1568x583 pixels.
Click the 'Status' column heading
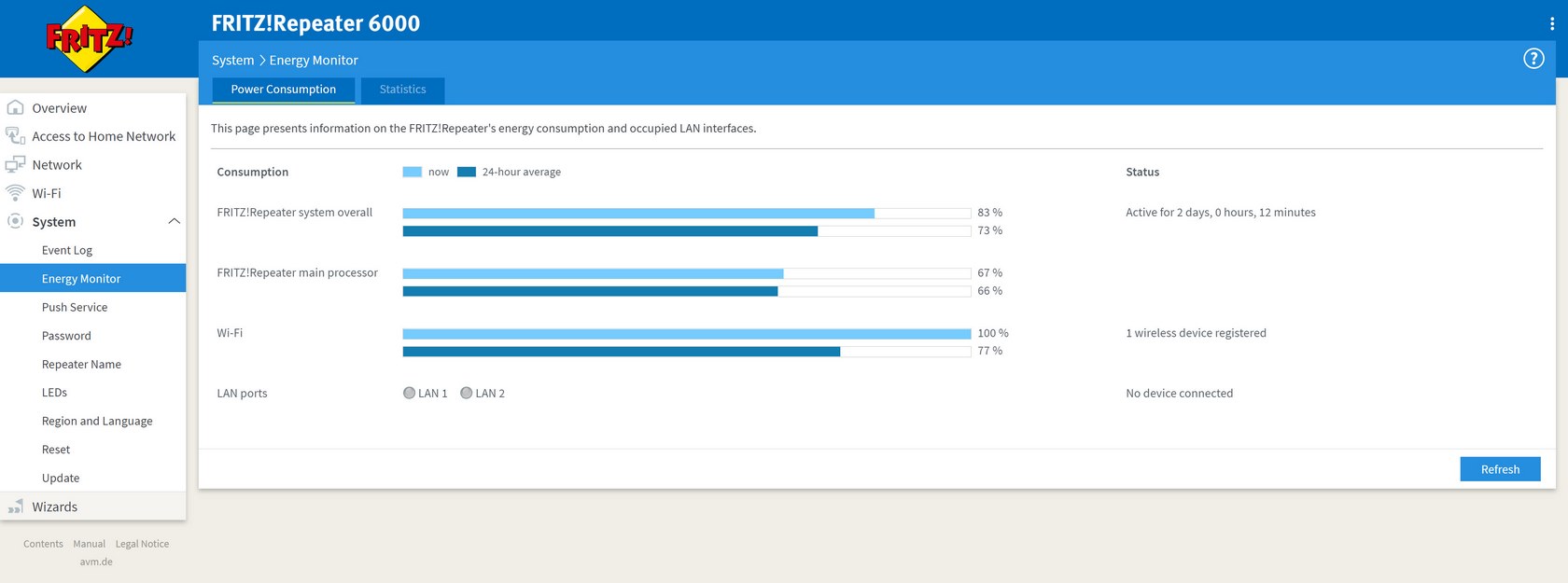pyautogui.click(x=1142, y=173)
